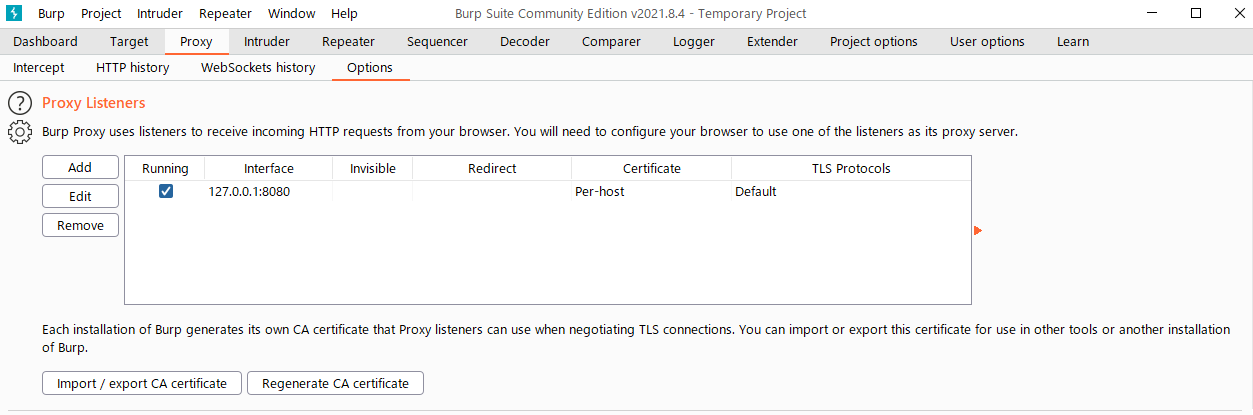Maximize the Burp Suite window
Viewport: 1253px width, 415px height.
1196,14
